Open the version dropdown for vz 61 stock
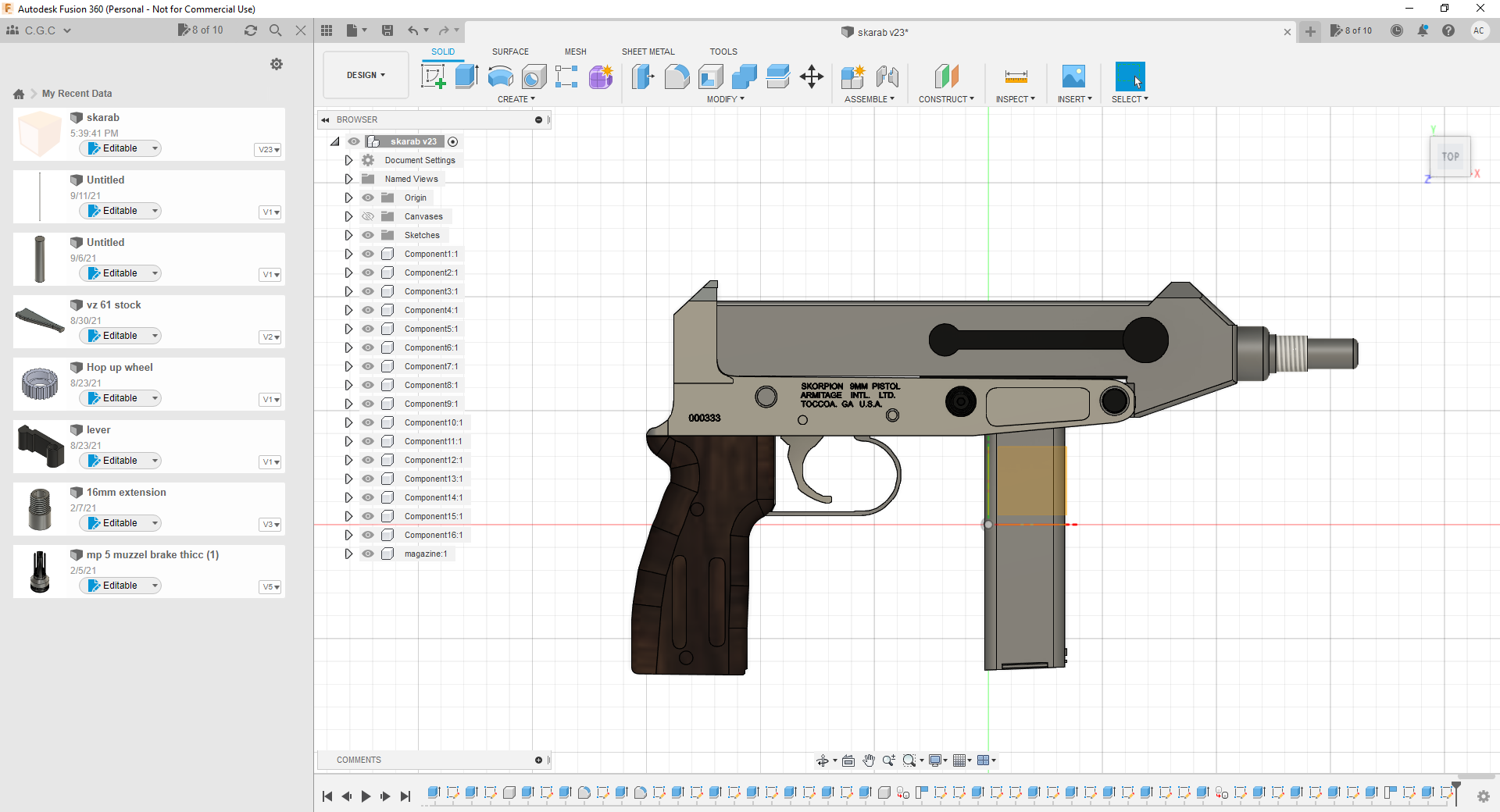The width and height of the screenshot is (1500, 812). [270, 337]
